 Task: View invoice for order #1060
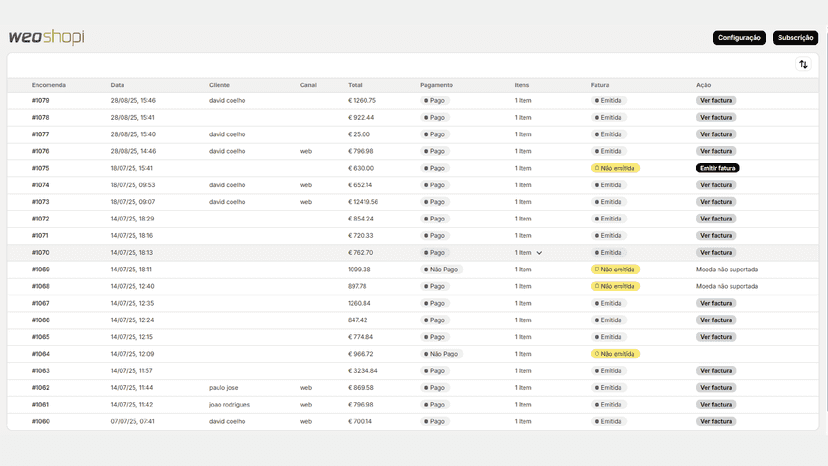pos(716,422)
